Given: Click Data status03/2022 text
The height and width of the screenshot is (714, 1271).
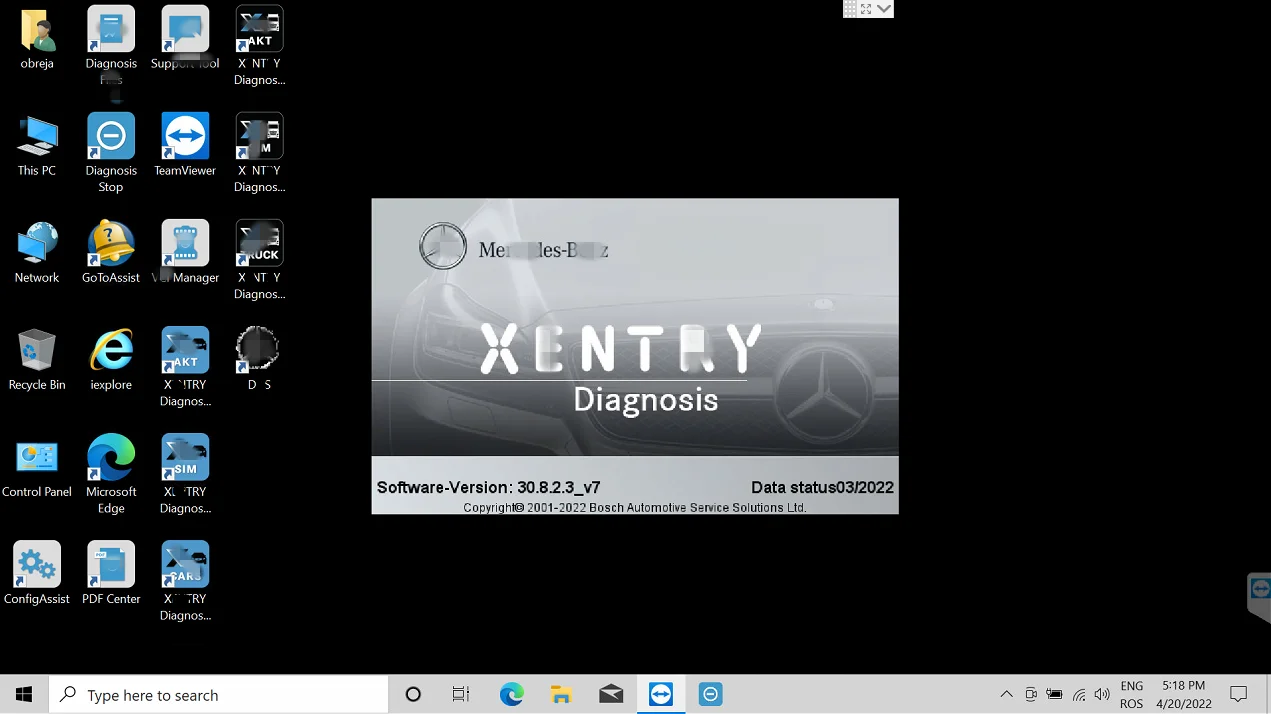Looking at the screenshot, I should 822,488.
